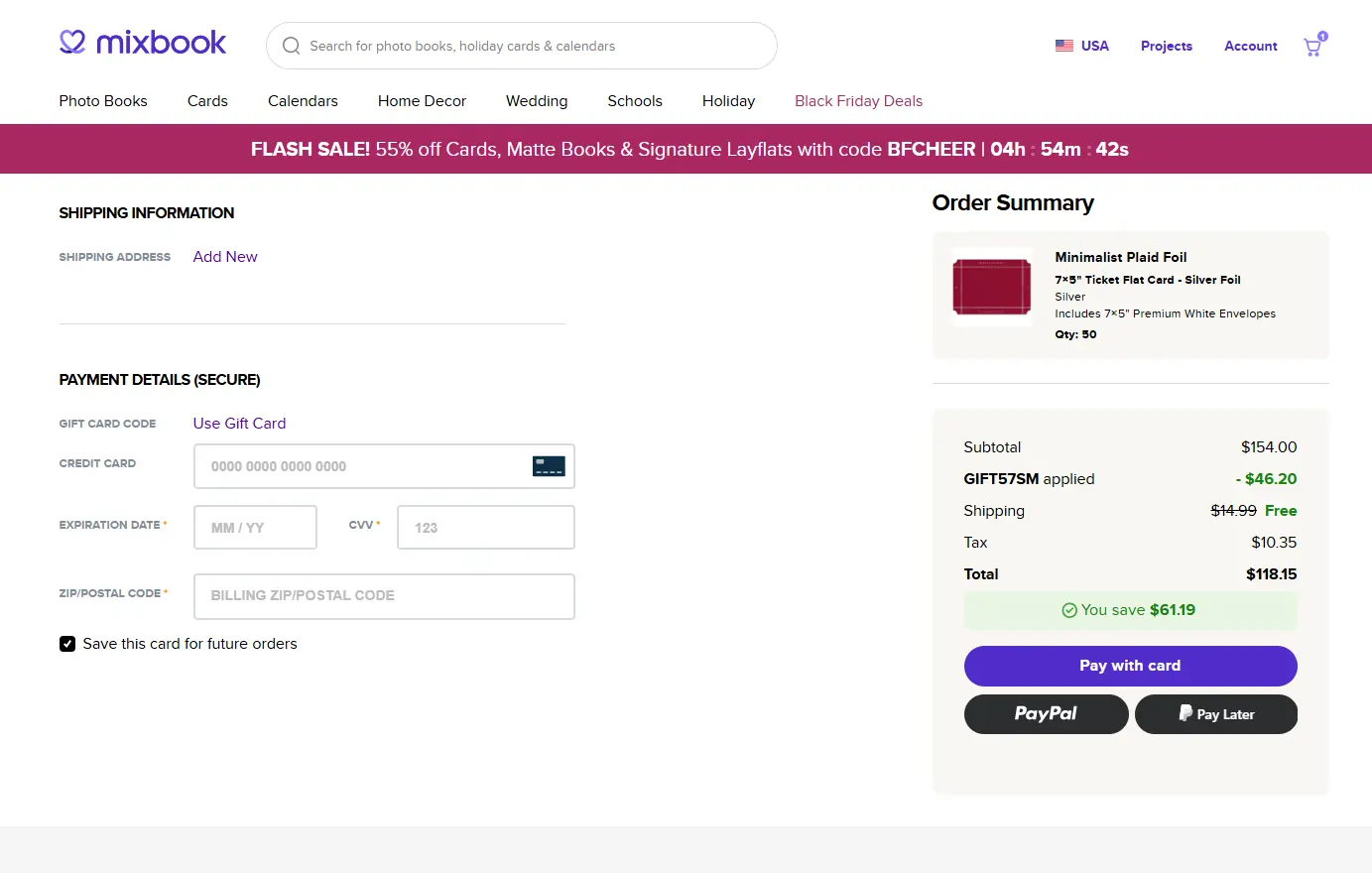Click Use Gift Card link

pos(239,424)
